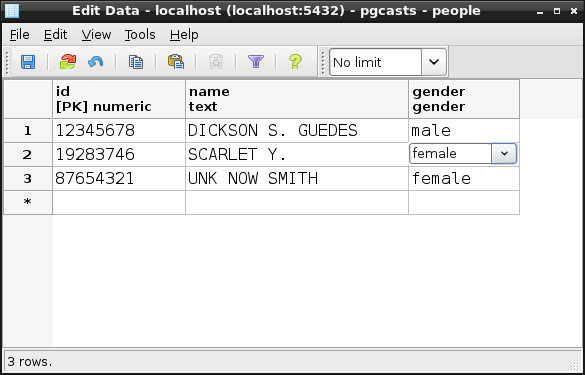Image resolution: width=585 pixels, height=375 pixels.
Task: Click the Refresh data icon
Action: (x=68, y=62)
